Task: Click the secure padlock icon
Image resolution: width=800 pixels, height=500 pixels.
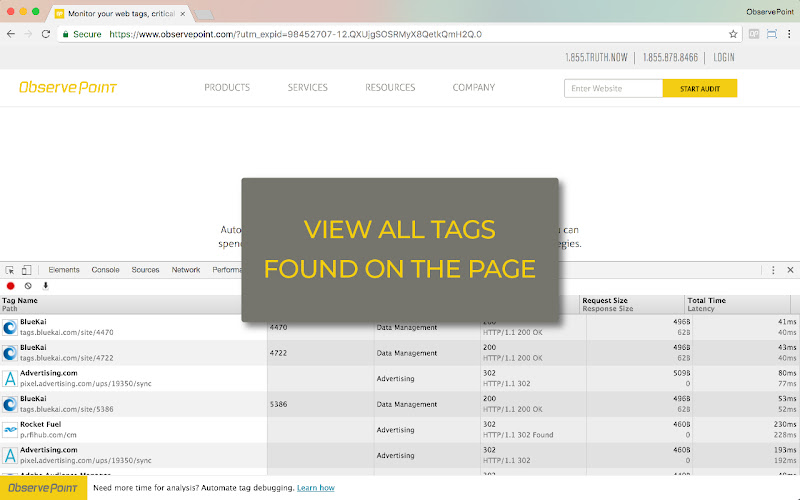Action: tap(65, 34)
